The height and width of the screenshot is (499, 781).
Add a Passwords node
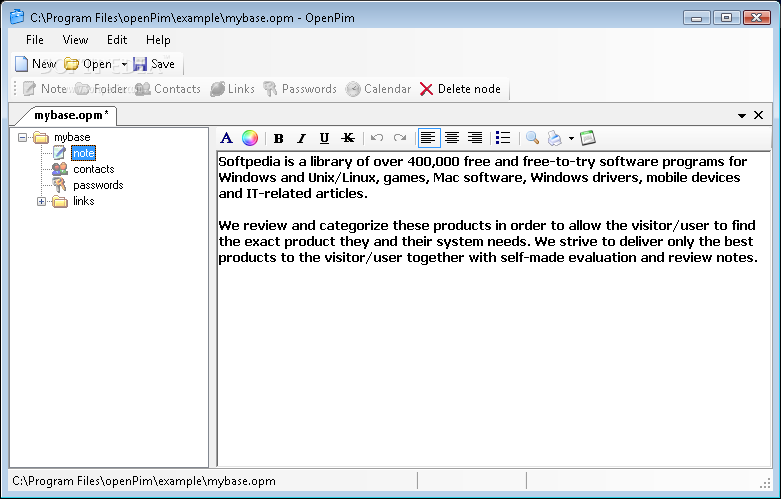pyautogui.click(x=300, y=89)
